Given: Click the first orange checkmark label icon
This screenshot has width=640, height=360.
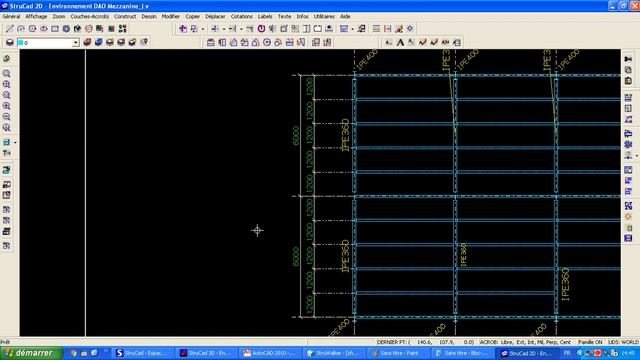Looking at the screenshot, I should (423, 42).
